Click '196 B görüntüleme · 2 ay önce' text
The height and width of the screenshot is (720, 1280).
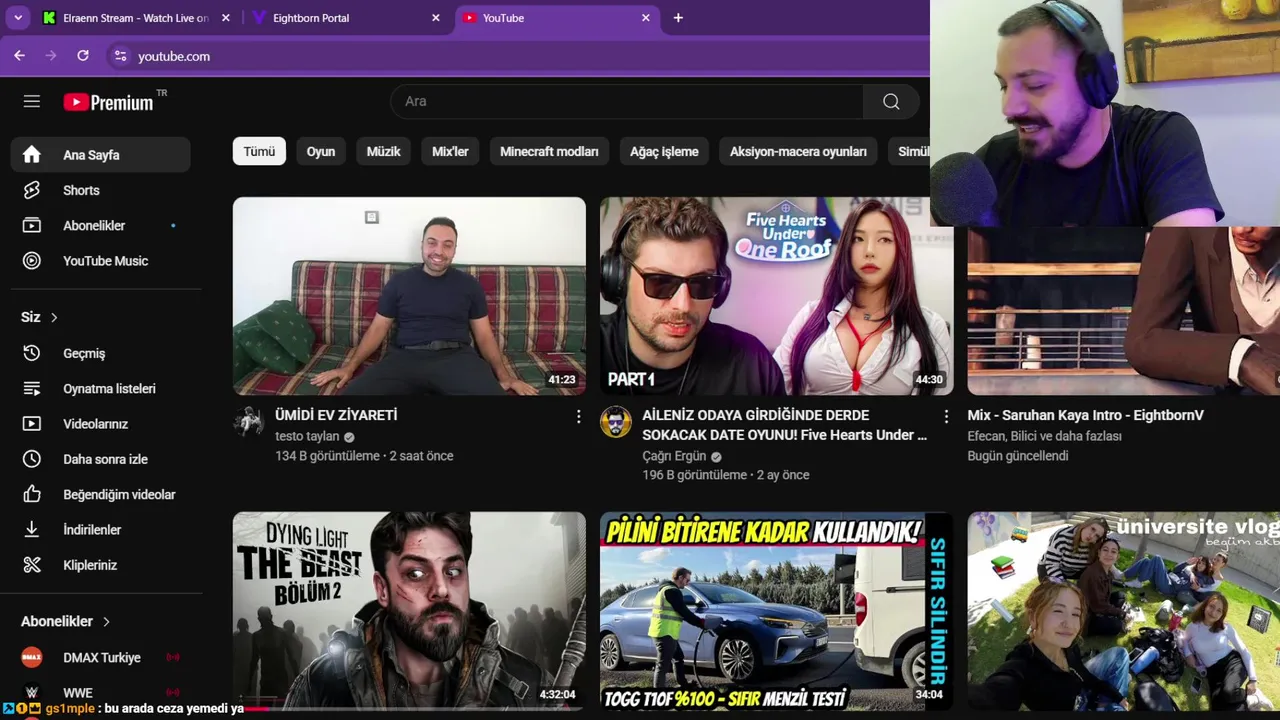click(726, 475)
